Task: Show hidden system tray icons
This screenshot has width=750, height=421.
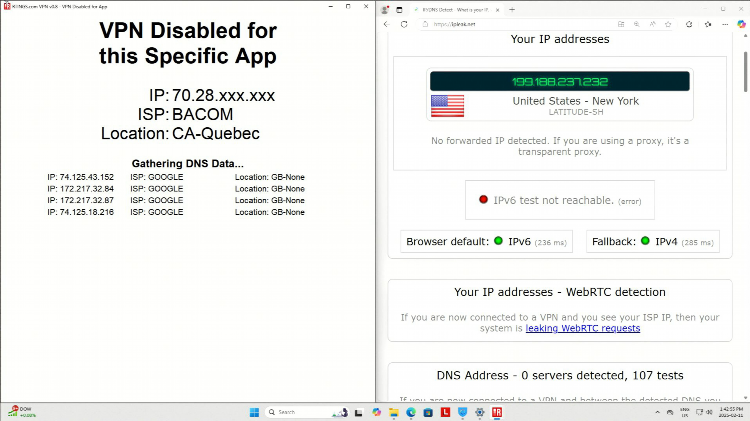Action: point(657,412)
